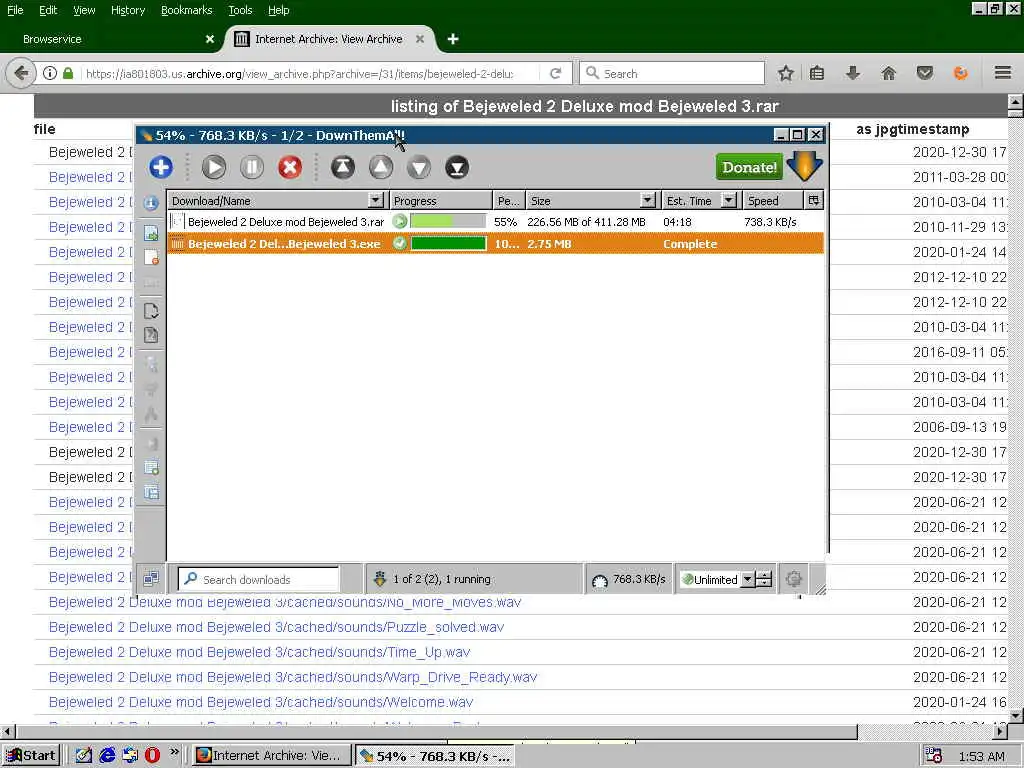This screenshot has width=1024, height=768.
Task: Show site information icon in address bar
Action: 50,73
